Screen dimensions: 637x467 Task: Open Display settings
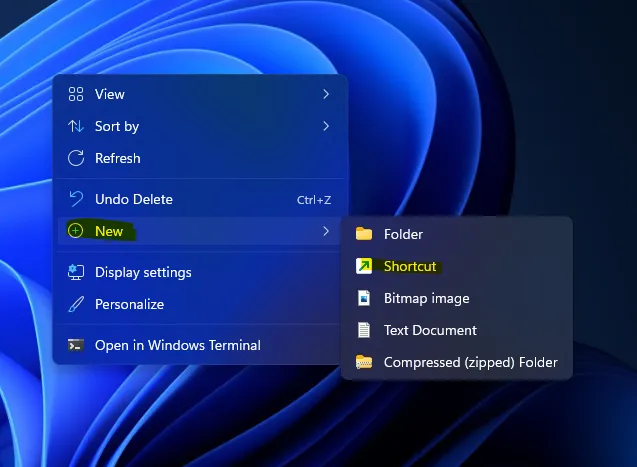[x=199, y=272]
